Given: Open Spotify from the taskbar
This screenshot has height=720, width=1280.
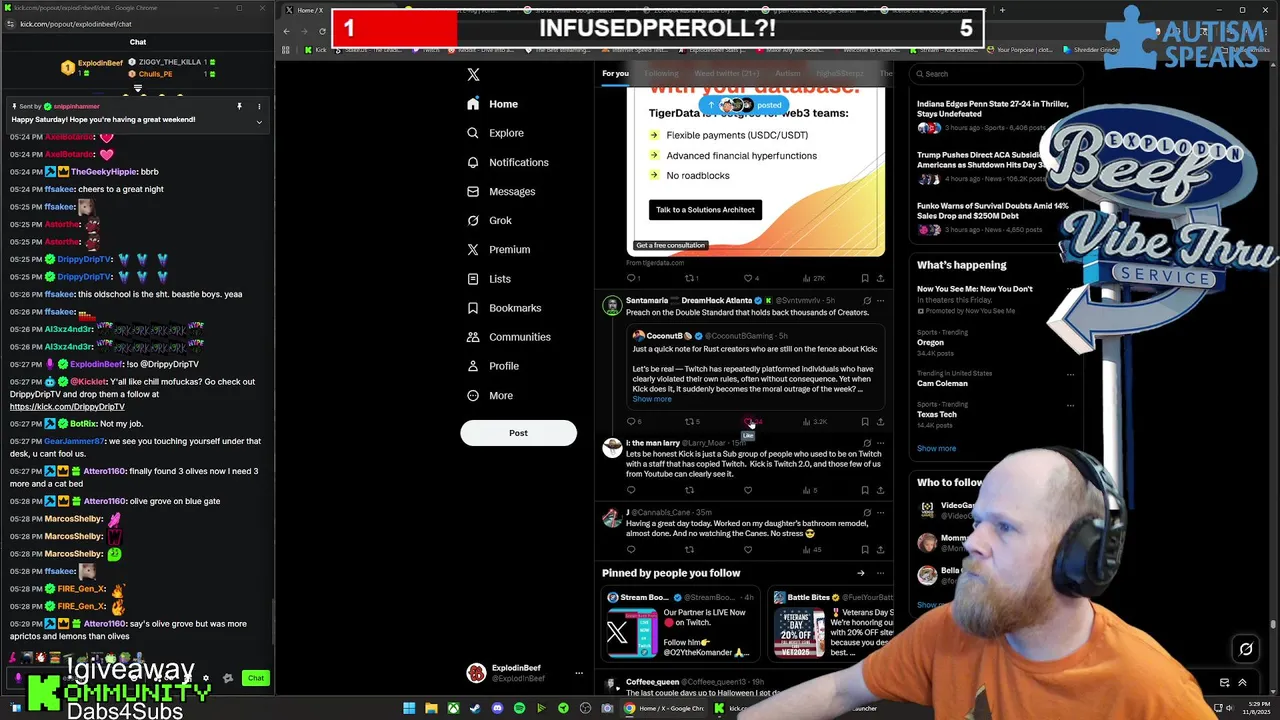Looking at the screenshot, I should click(519, 708).
